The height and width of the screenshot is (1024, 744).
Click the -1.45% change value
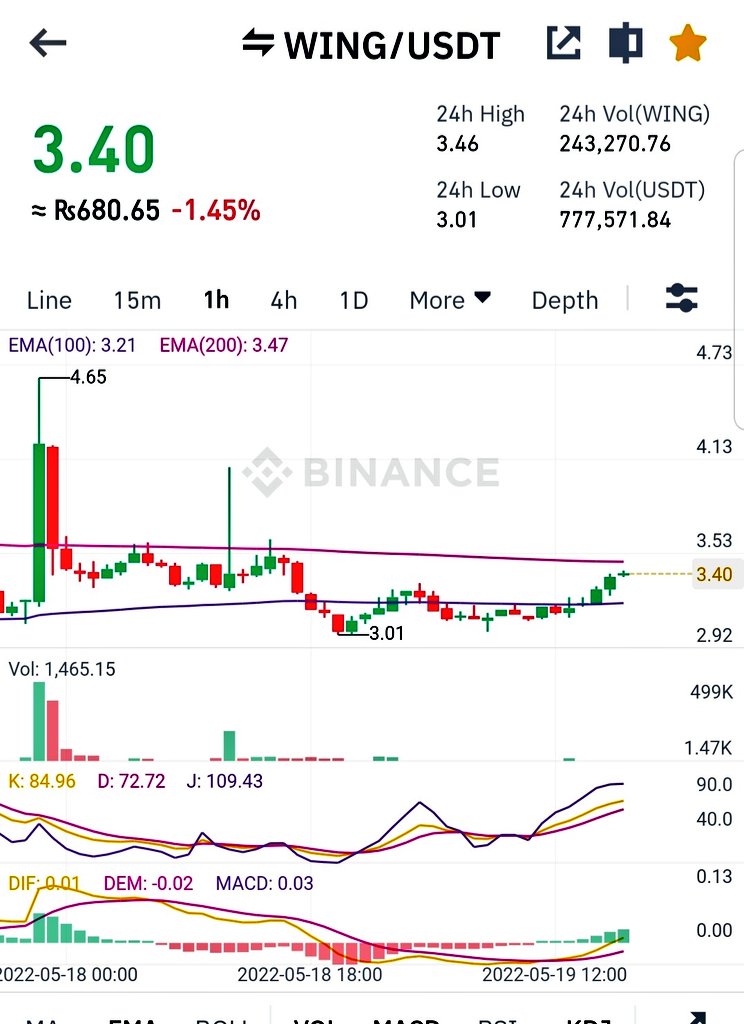[216, 210]
